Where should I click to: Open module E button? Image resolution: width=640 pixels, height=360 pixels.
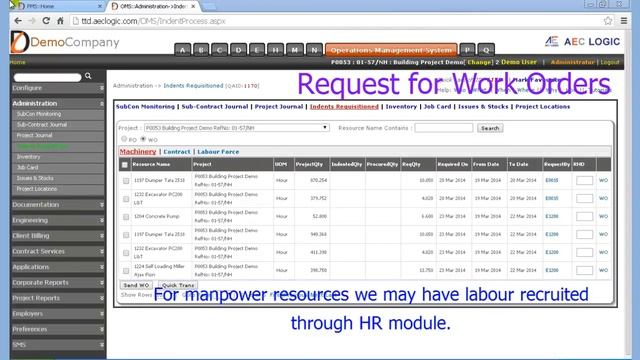(x=257, y=50)
